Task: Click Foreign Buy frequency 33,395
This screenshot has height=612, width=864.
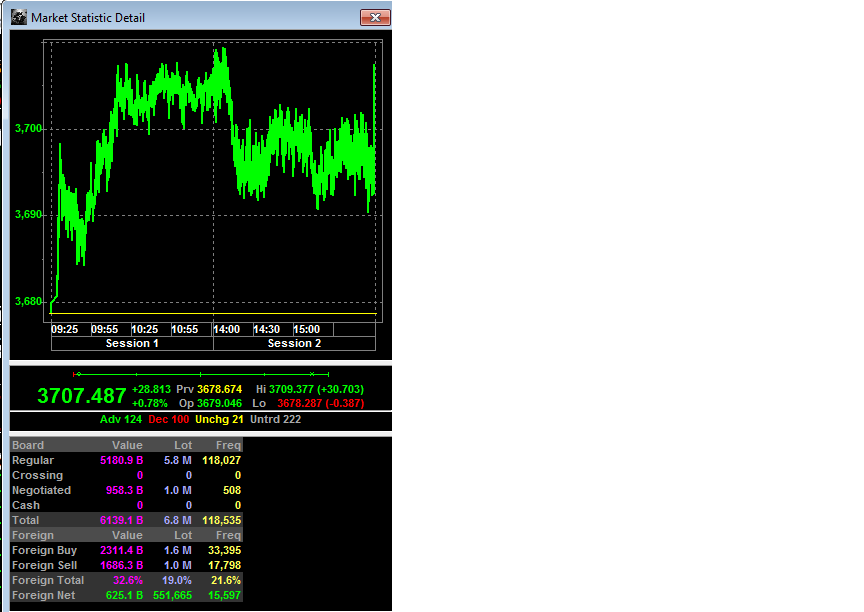Action: click(224, 550)
